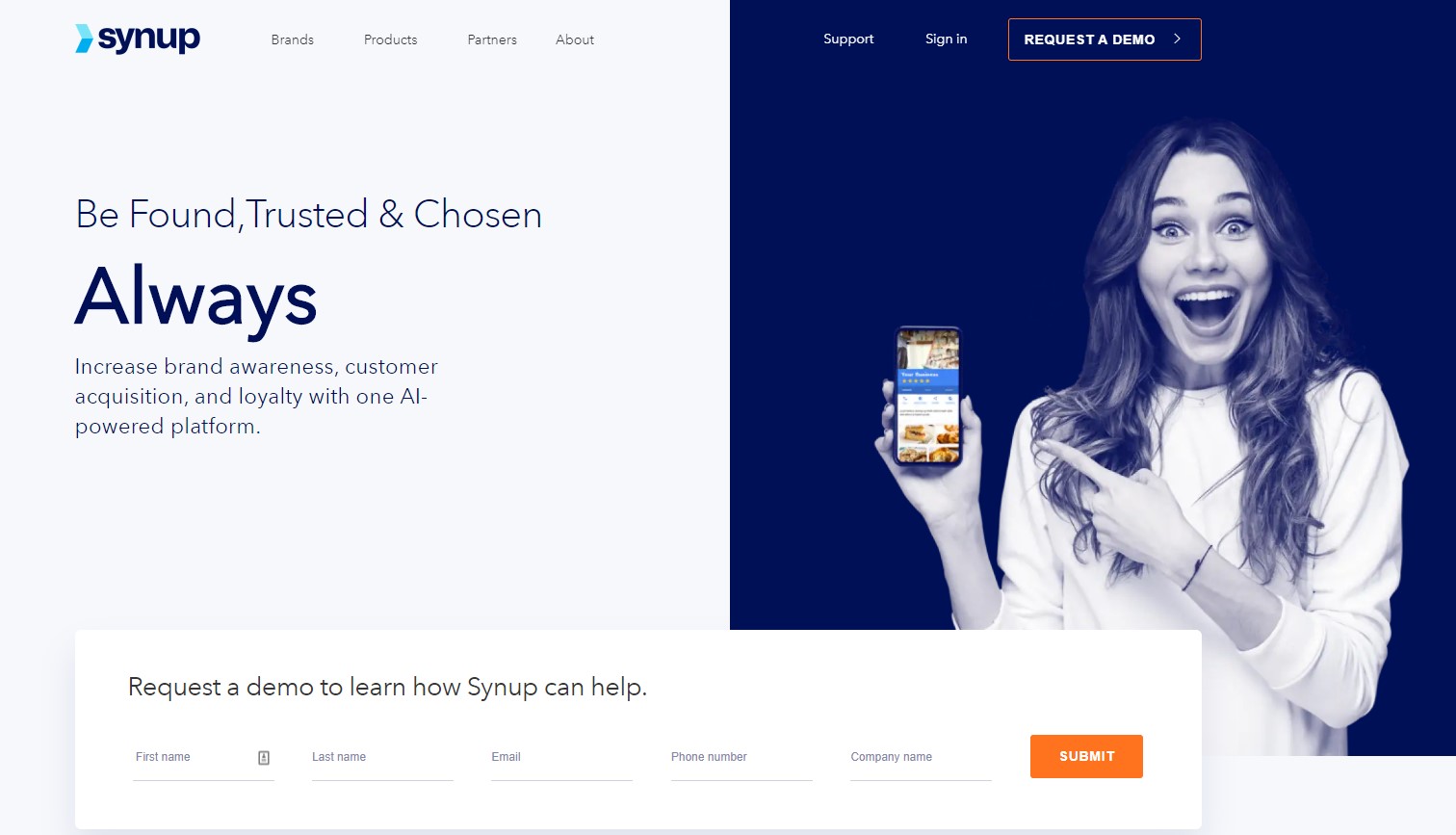Open the About menu

pos(575,39)
